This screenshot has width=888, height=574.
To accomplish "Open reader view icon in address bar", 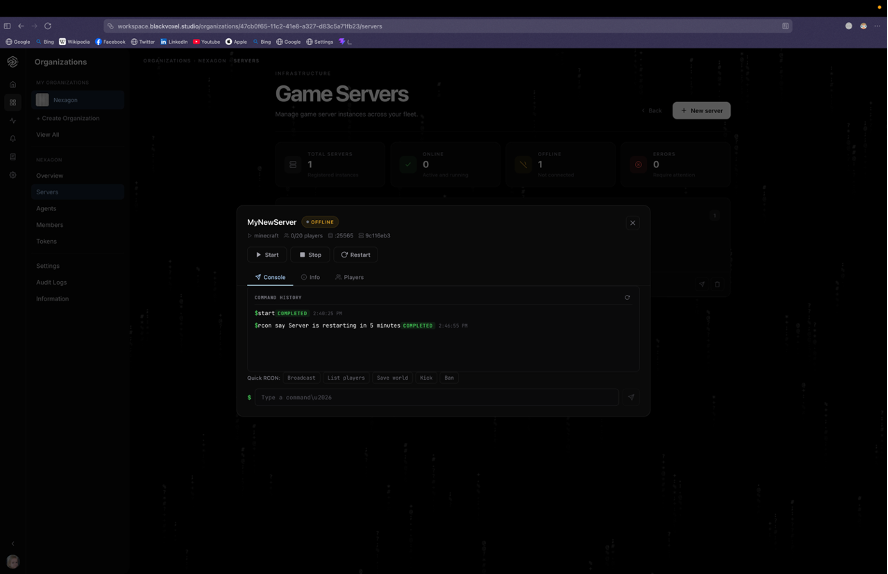I will coord(785,26).
